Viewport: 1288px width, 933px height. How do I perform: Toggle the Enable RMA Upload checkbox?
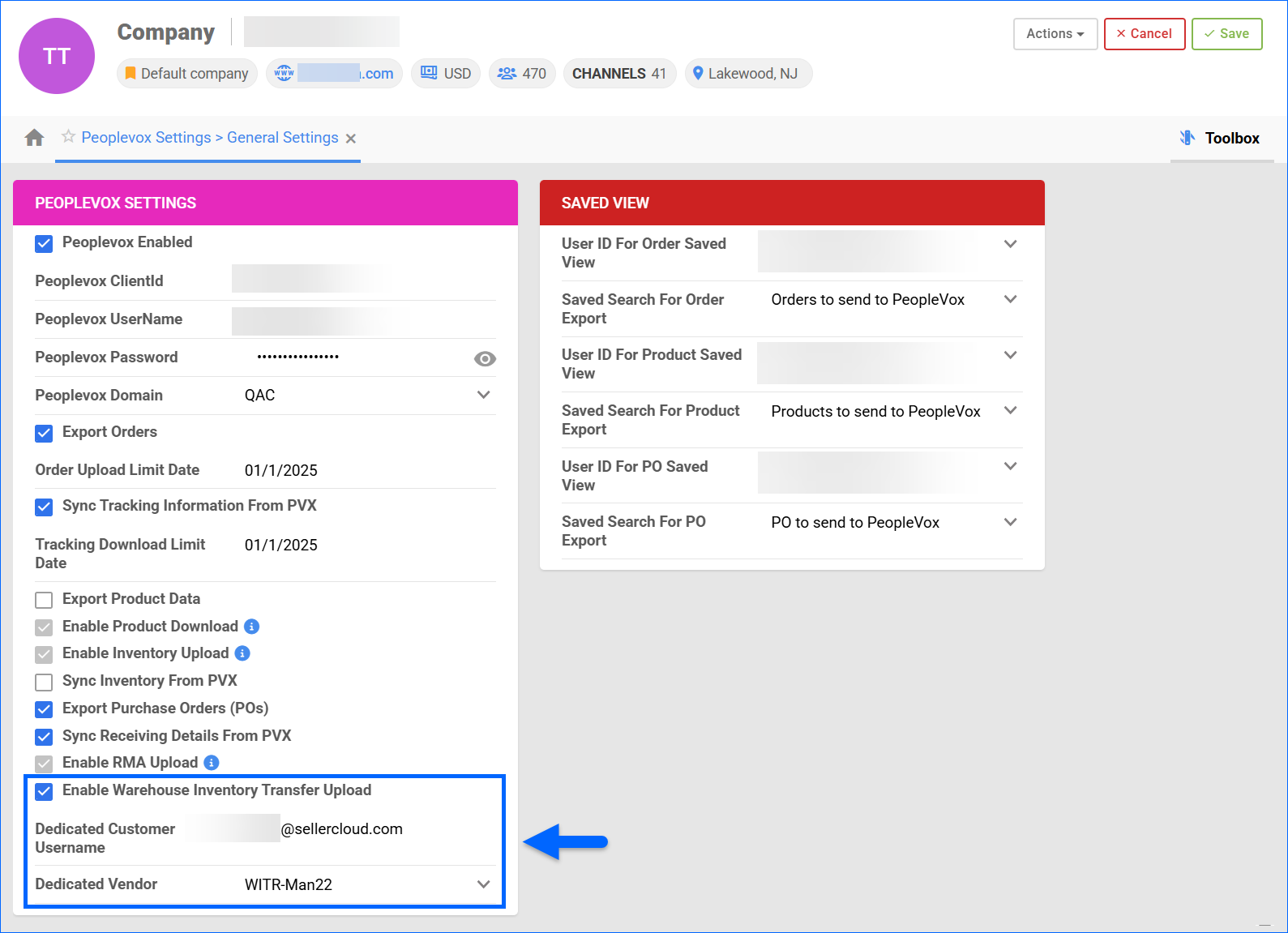(x=44, y=764)
